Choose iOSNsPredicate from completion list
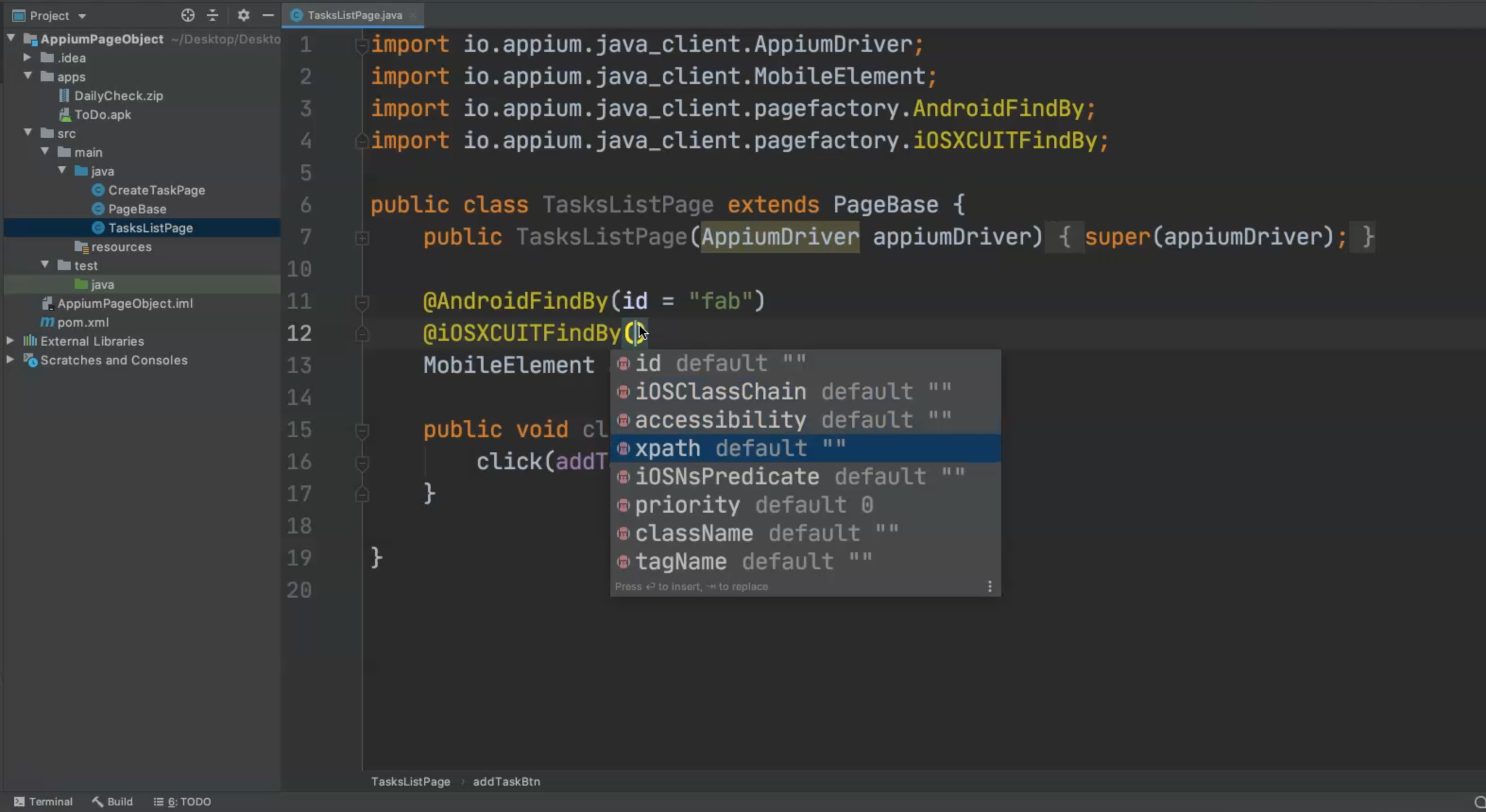The image size is (1486, 812). [727, 477]
